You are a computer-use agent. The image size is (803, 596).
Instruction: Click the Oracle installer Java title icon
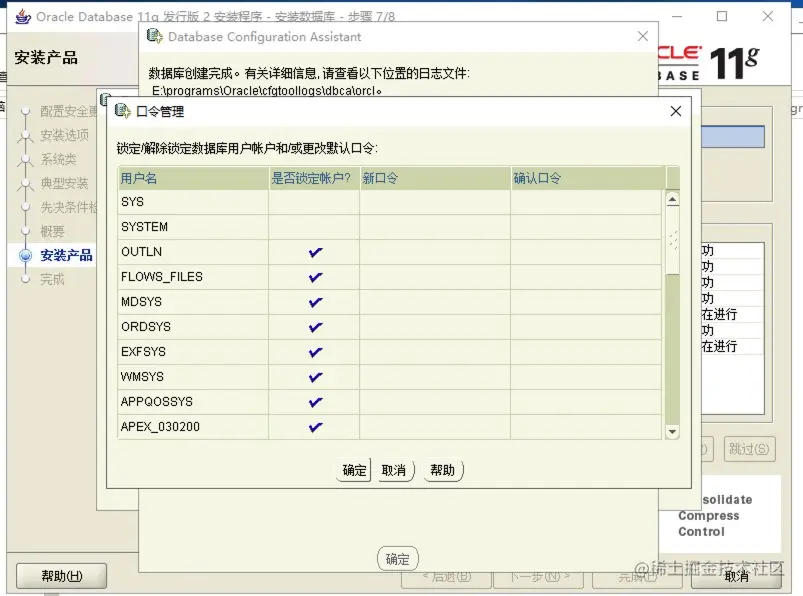tap(23, 16)
